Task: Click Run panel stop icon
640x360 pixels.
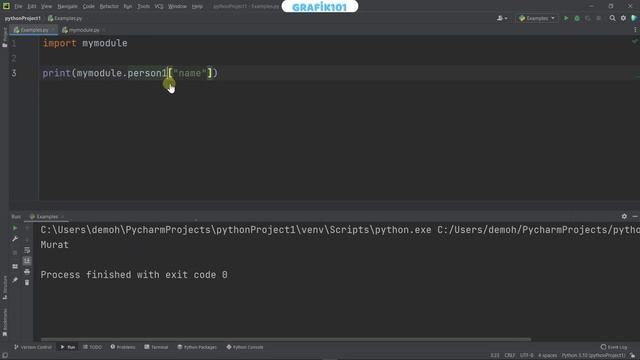Action: (15, 253)
